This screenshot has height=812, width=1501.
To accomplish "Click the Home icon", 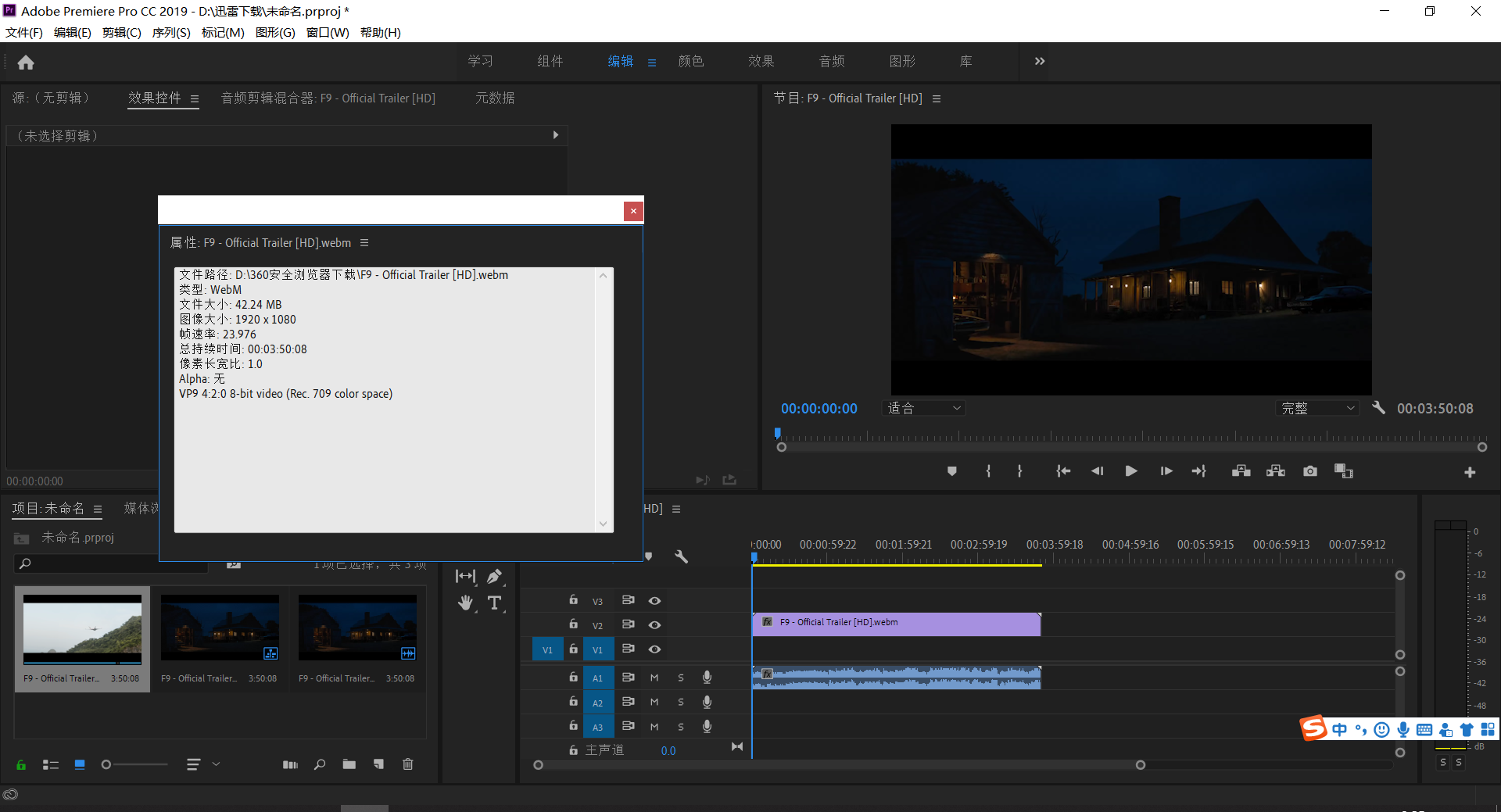I will [26, 63].
